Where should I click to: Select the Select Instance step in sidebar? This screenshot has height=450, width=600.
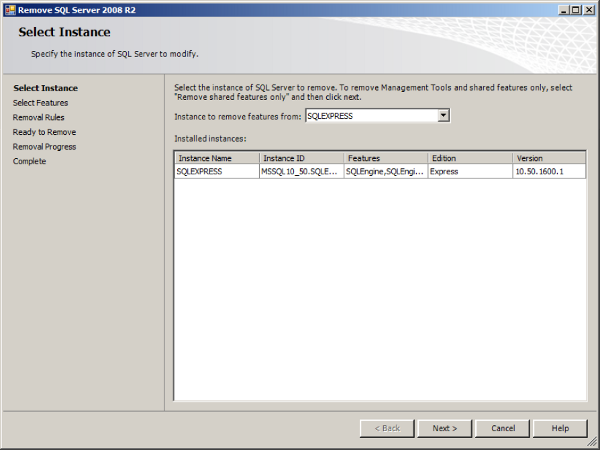pos(46,88)
